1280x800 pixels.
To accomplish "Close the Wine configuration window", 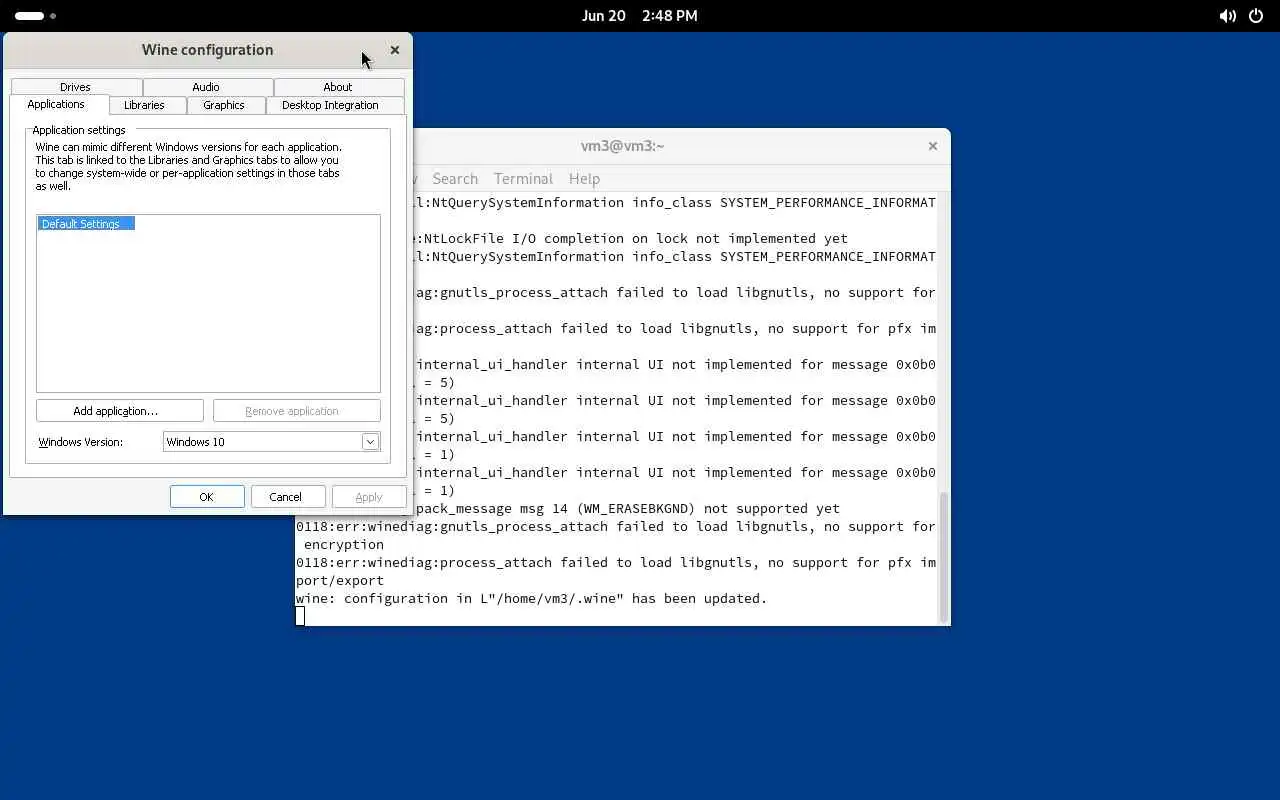I will point(395,50).
